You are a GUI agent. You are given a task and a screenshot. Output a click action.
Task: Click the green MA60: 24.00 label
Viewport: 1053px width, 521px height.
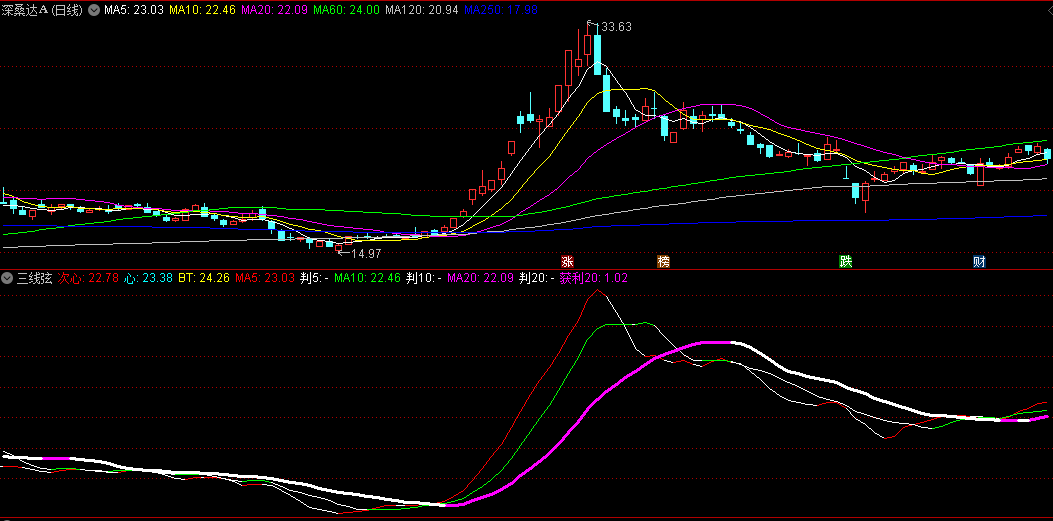pos(347,10)
